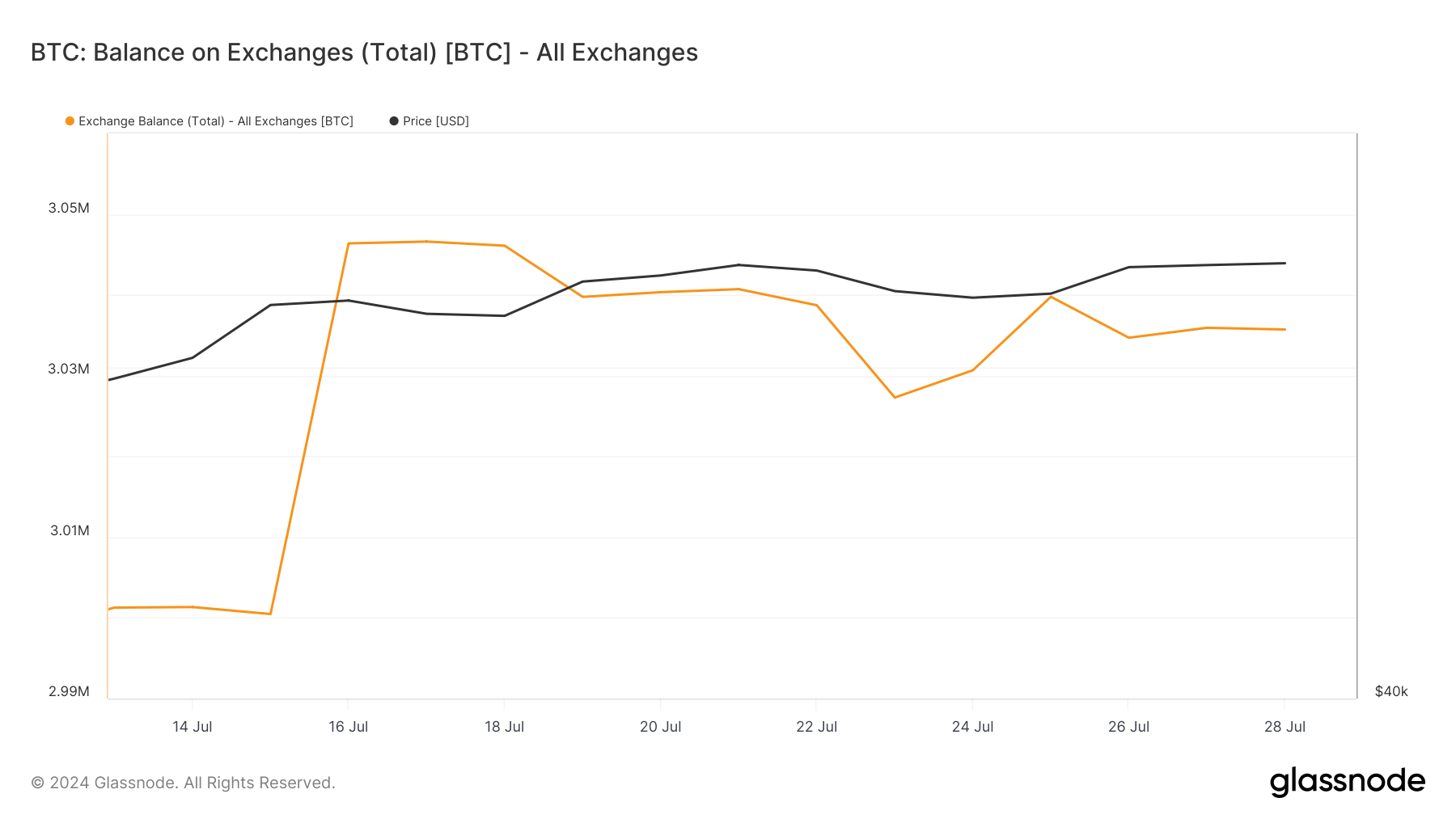Toggle the Price [USD] legend label
The image size is (1456, 819).
[x=436, y=121]
